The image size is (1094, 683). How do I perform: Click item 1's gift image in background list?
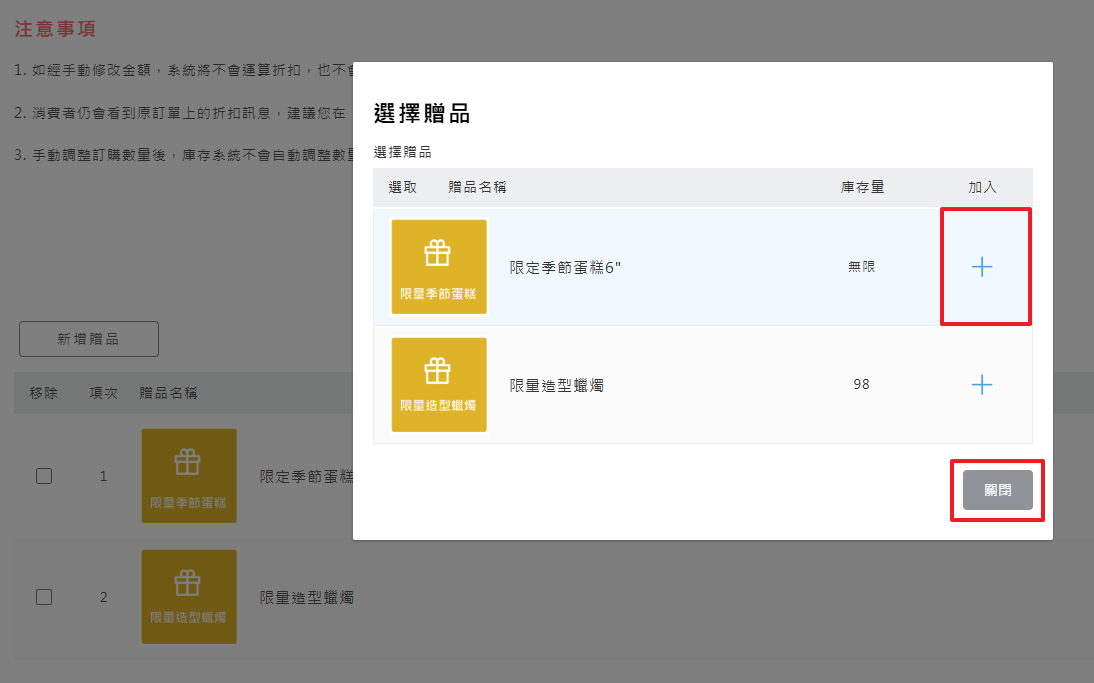[189, 476]
